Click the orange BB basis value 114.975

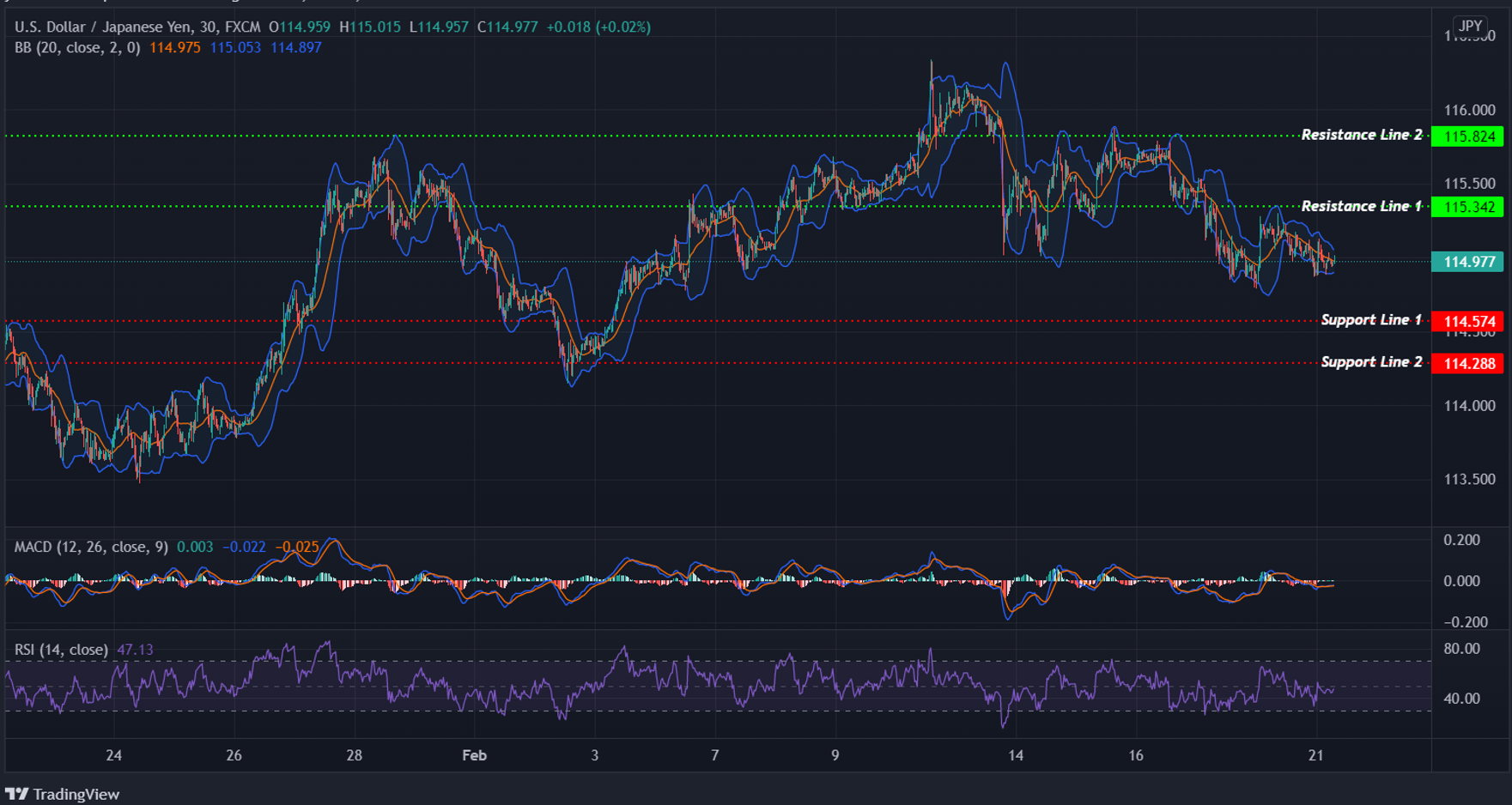(175, 47)
